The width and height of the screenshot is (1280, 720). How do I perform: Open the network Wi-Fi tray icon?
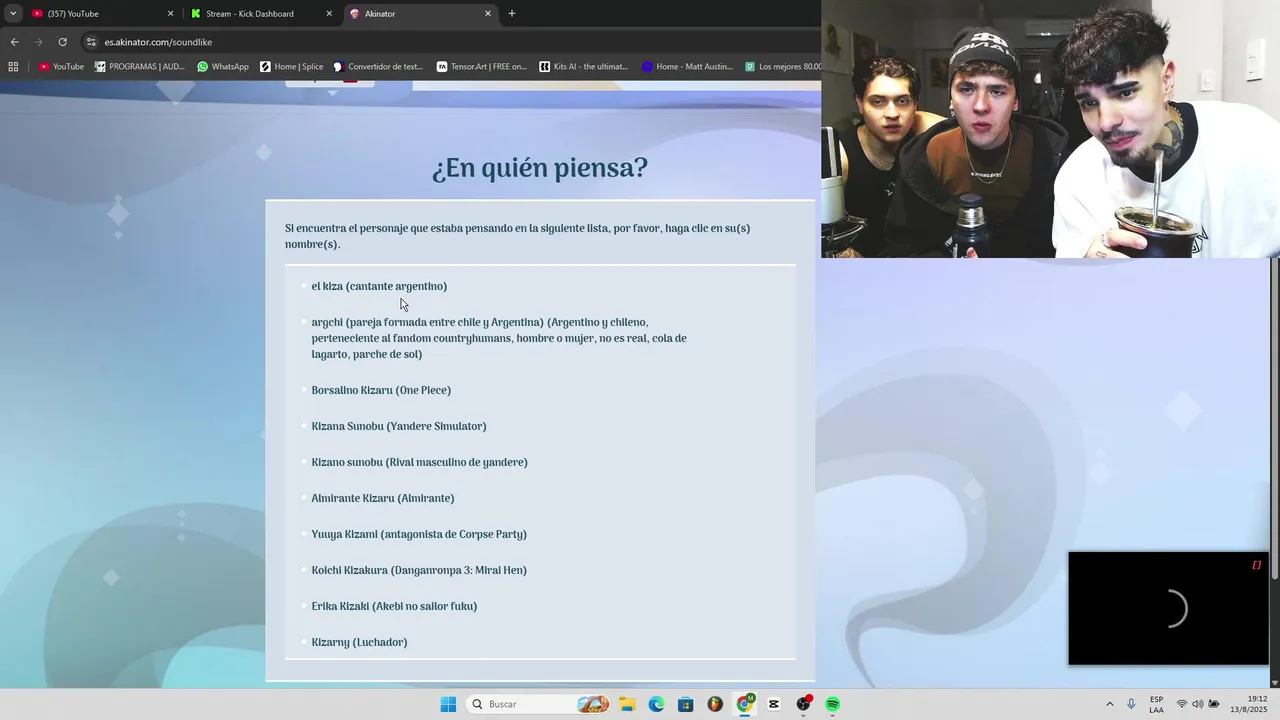tap(1182, 704)
